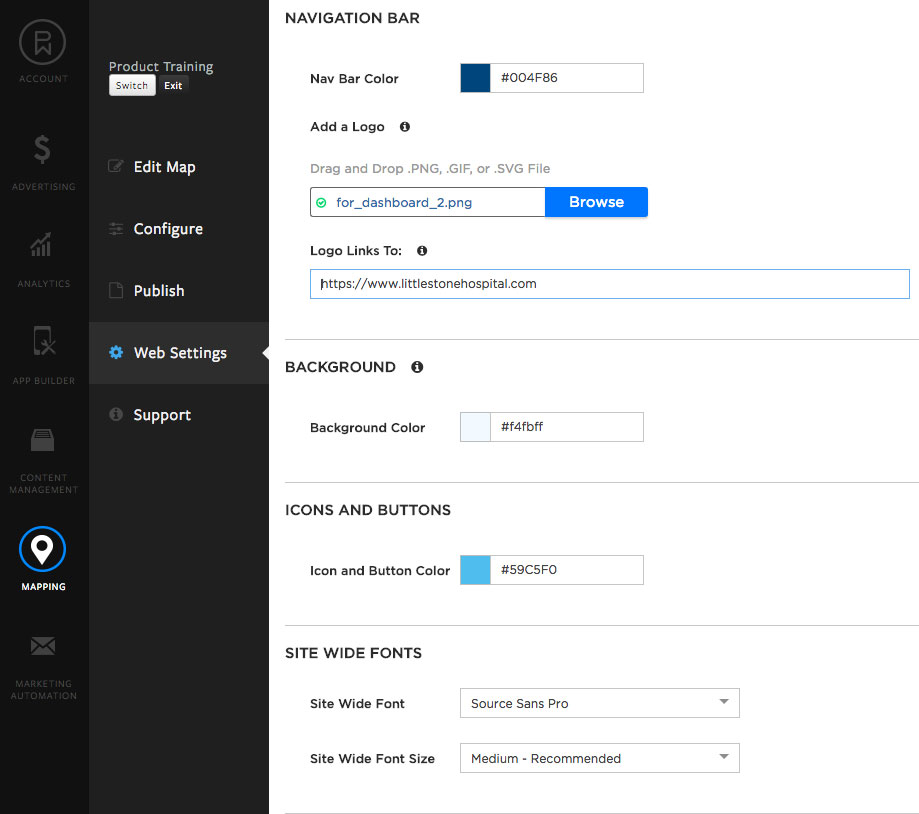Open the Configure menu item
919x814 pixels.
tap(168, 229)
